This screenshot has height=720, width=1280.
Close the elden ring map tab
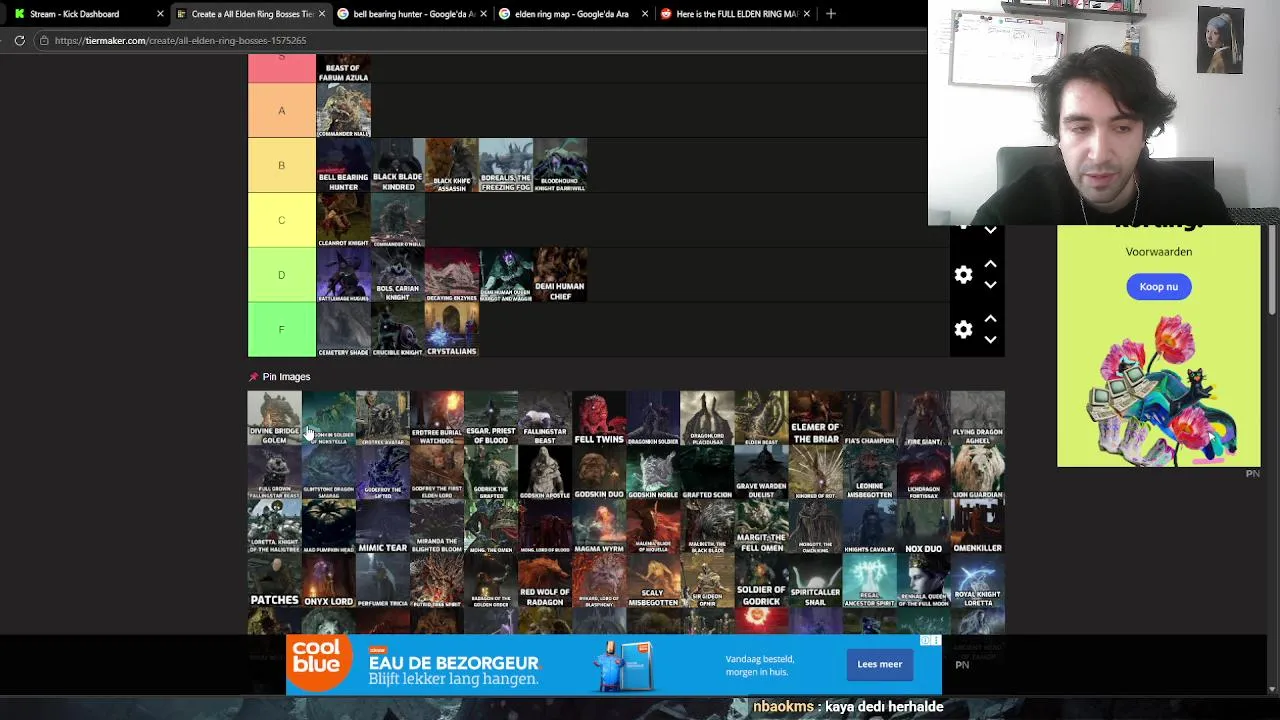coord(645,14)
